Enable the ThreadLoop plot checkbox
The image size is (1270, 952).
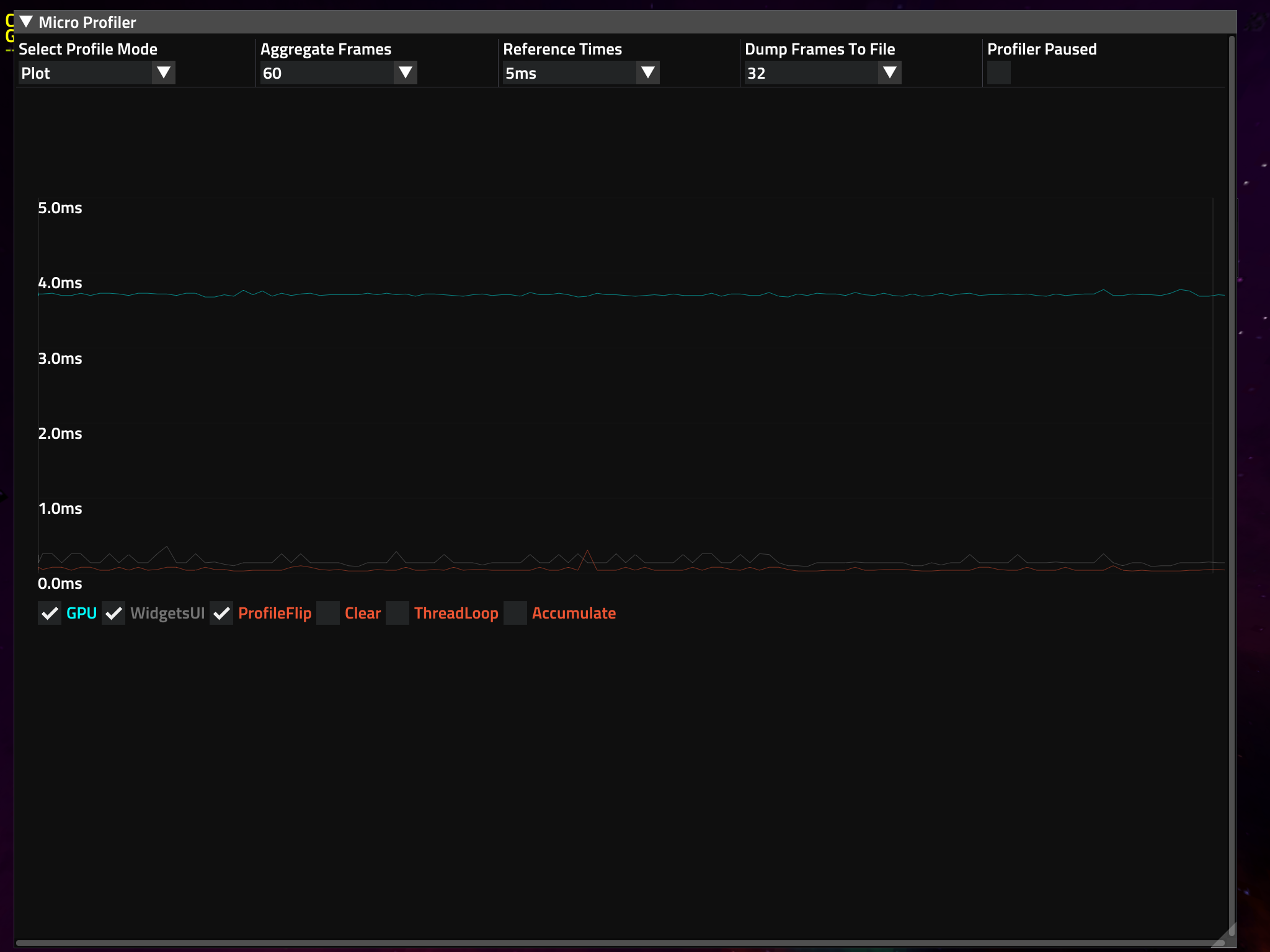coord(397,613)
